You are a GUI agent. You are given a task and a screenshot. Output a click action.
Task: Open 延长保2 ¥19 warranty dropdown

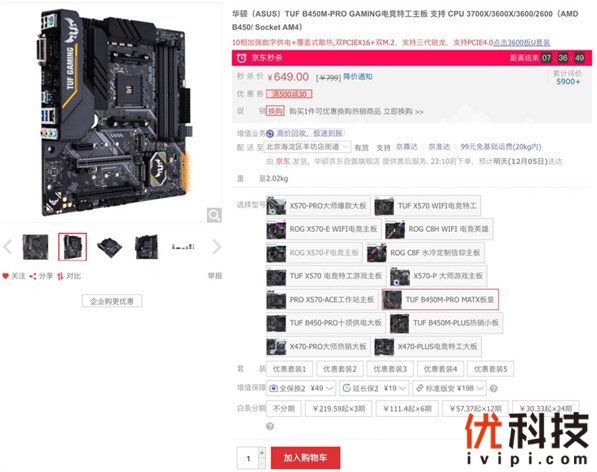(374, 389)
